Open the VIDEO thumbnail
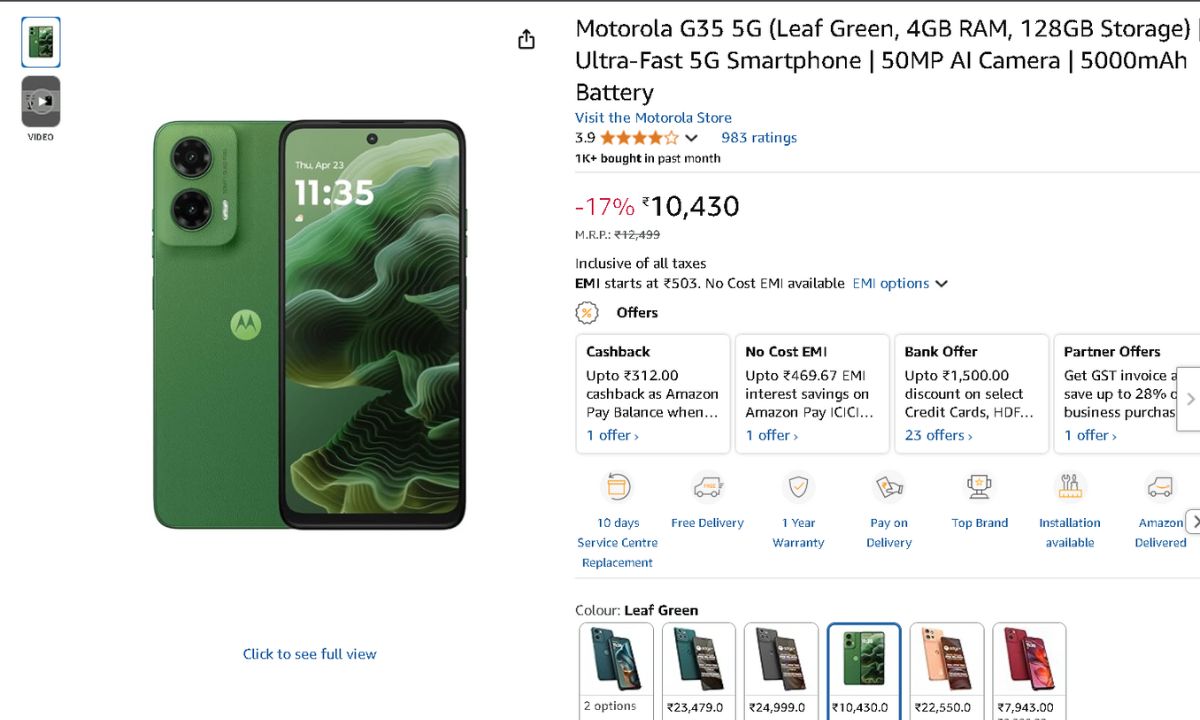This screenshot has width=1200, height=720. pos(41,102)
